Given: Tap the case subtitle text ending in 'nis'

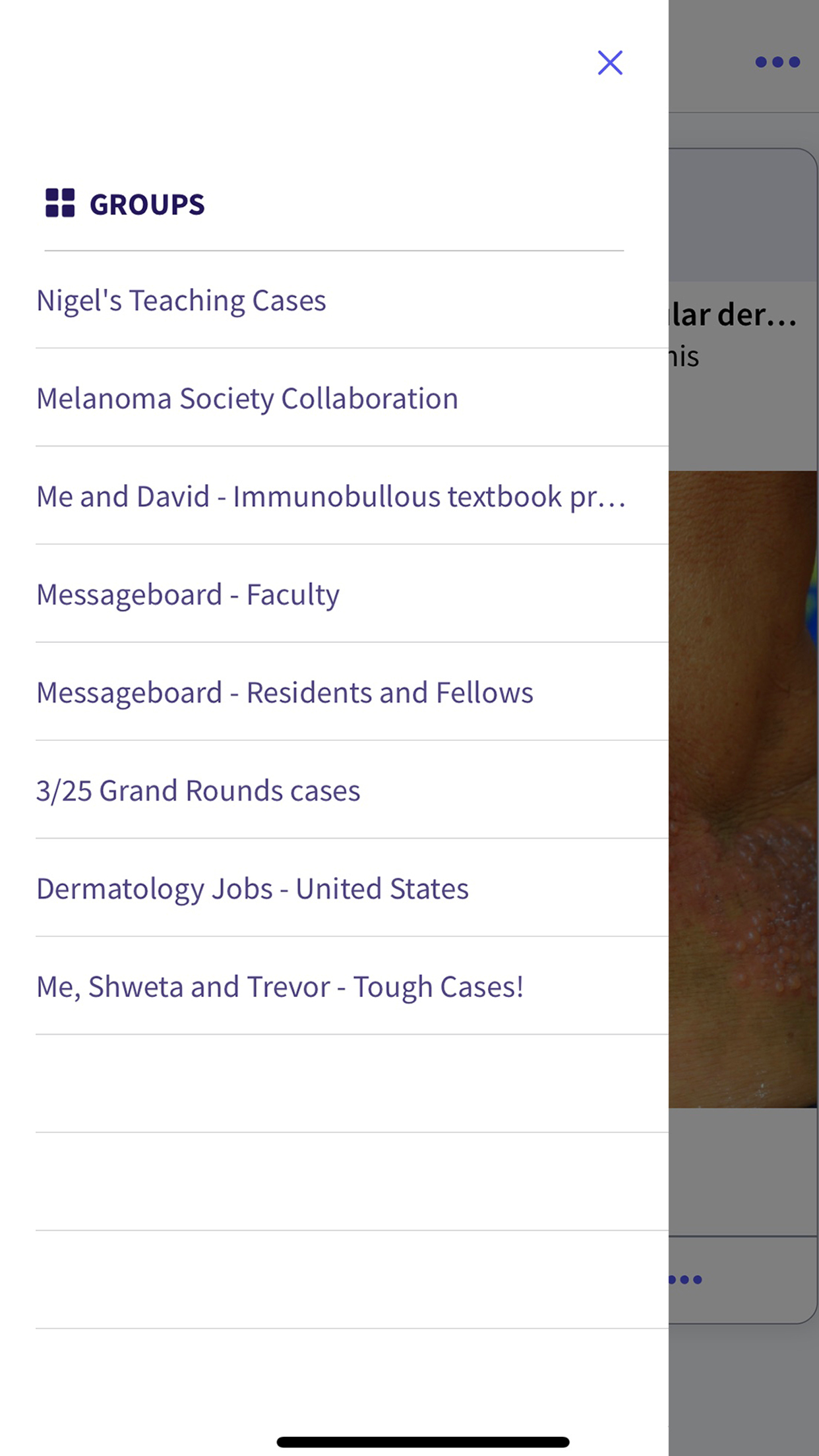Looking at the screenshot, I should [x=684, y=357].
